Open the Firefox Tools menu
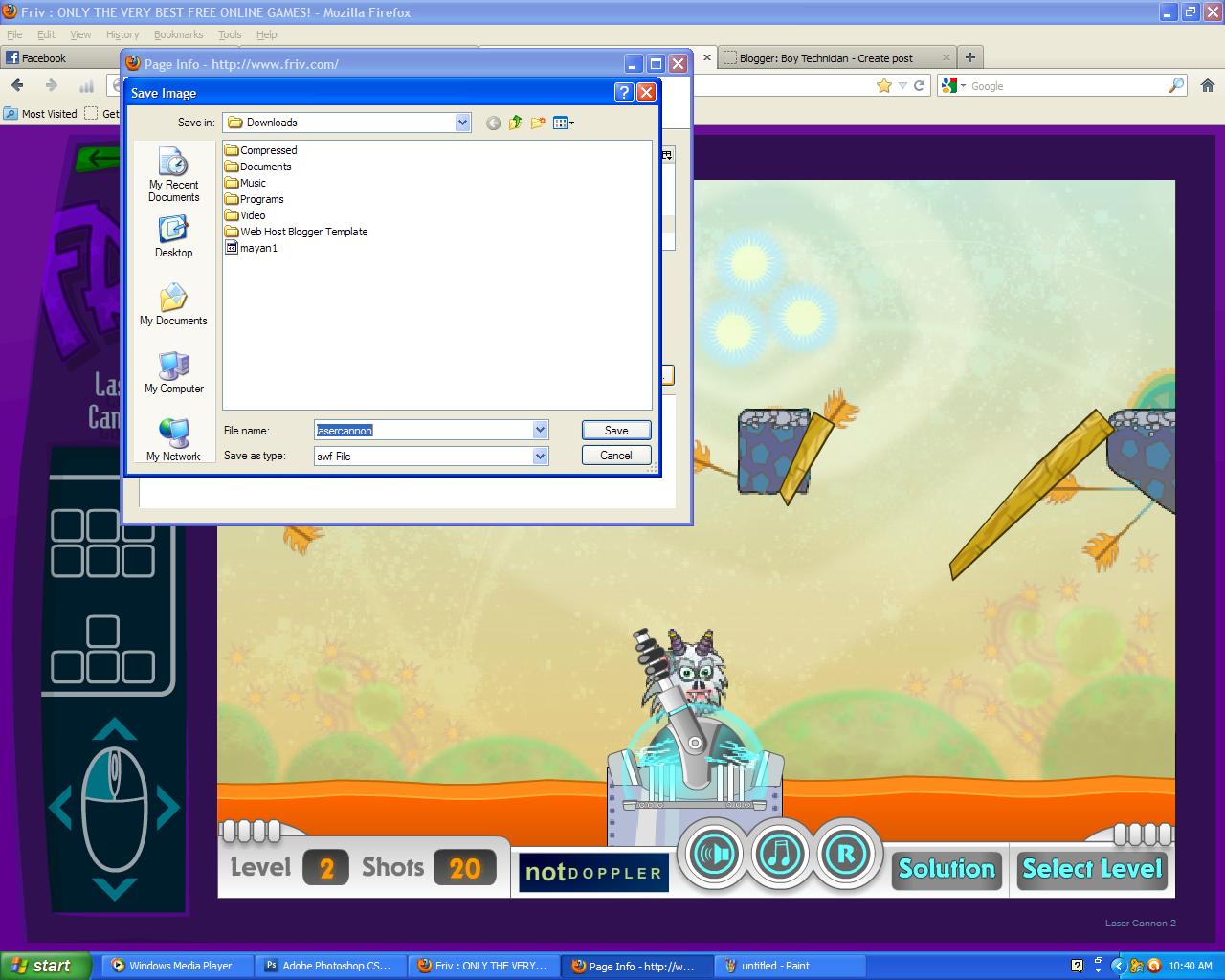1225x980 pixels. 230,34
